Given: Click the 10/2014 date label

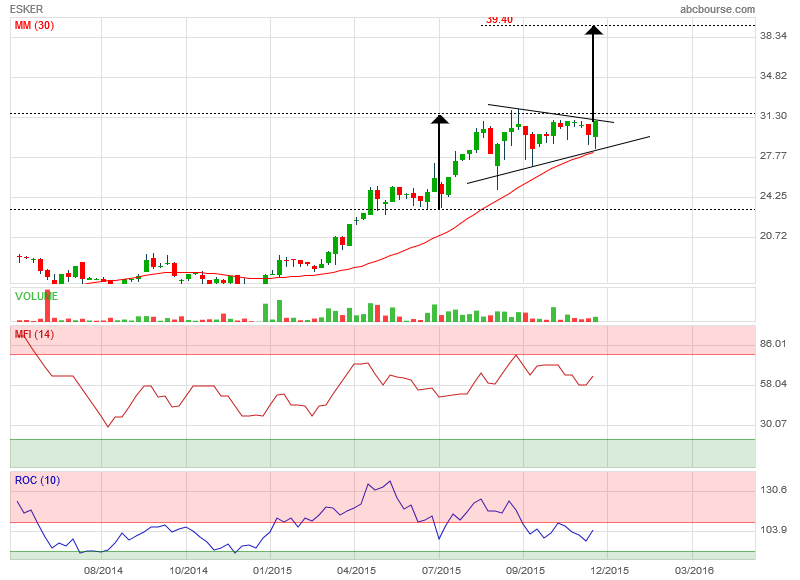Looking at the screenshot, I should [x=188, y=570].
